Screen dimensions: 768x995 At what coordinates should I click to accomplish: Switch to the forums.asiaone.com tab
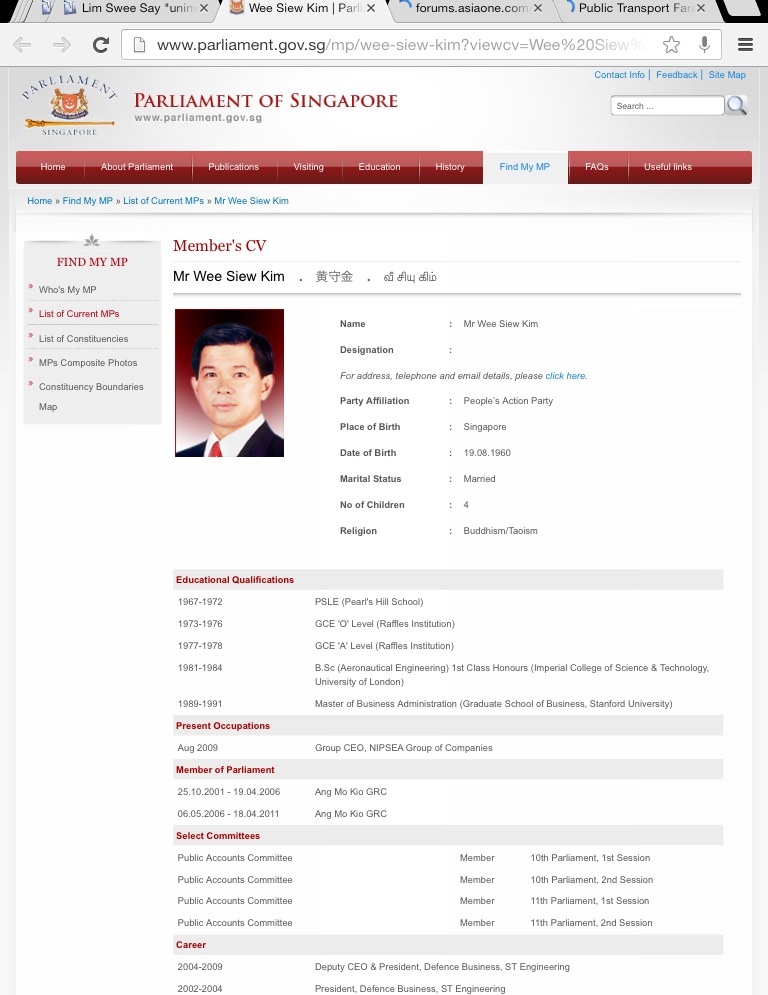[x=472, y=8]
